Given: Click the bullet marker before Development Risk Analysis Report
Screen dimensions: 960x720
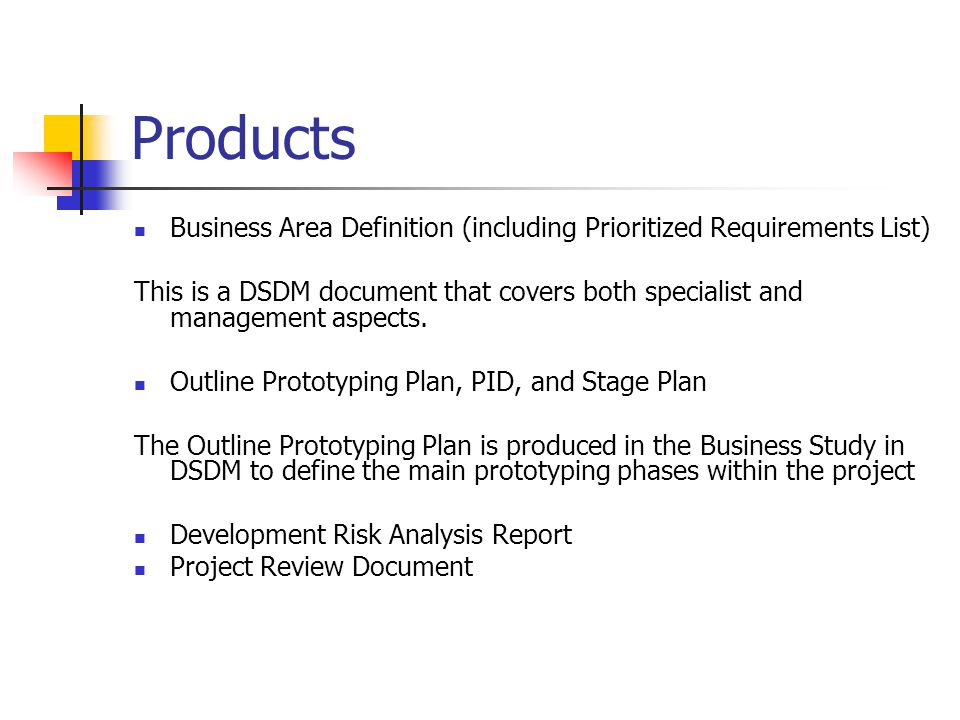Looking at the screenshot, I should [140, 538].
